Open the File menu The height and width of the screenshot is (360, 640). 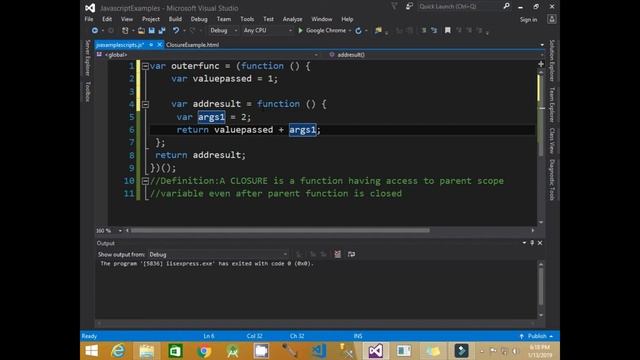tap(89, 19)
